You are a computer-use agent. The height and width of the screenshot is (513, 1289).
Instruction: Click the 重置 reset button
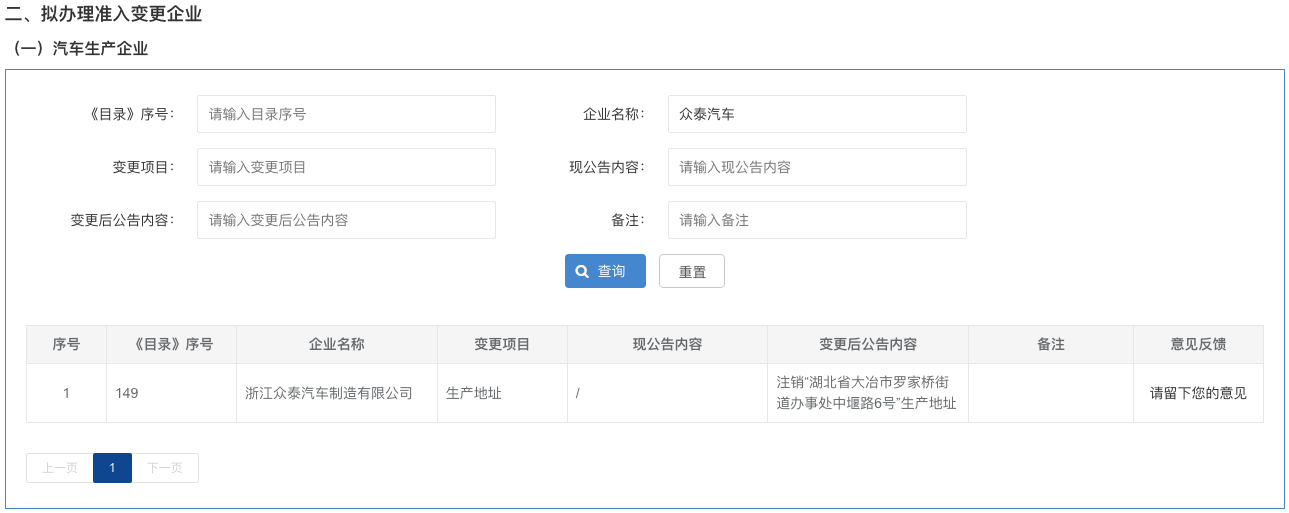pos(692,271)
